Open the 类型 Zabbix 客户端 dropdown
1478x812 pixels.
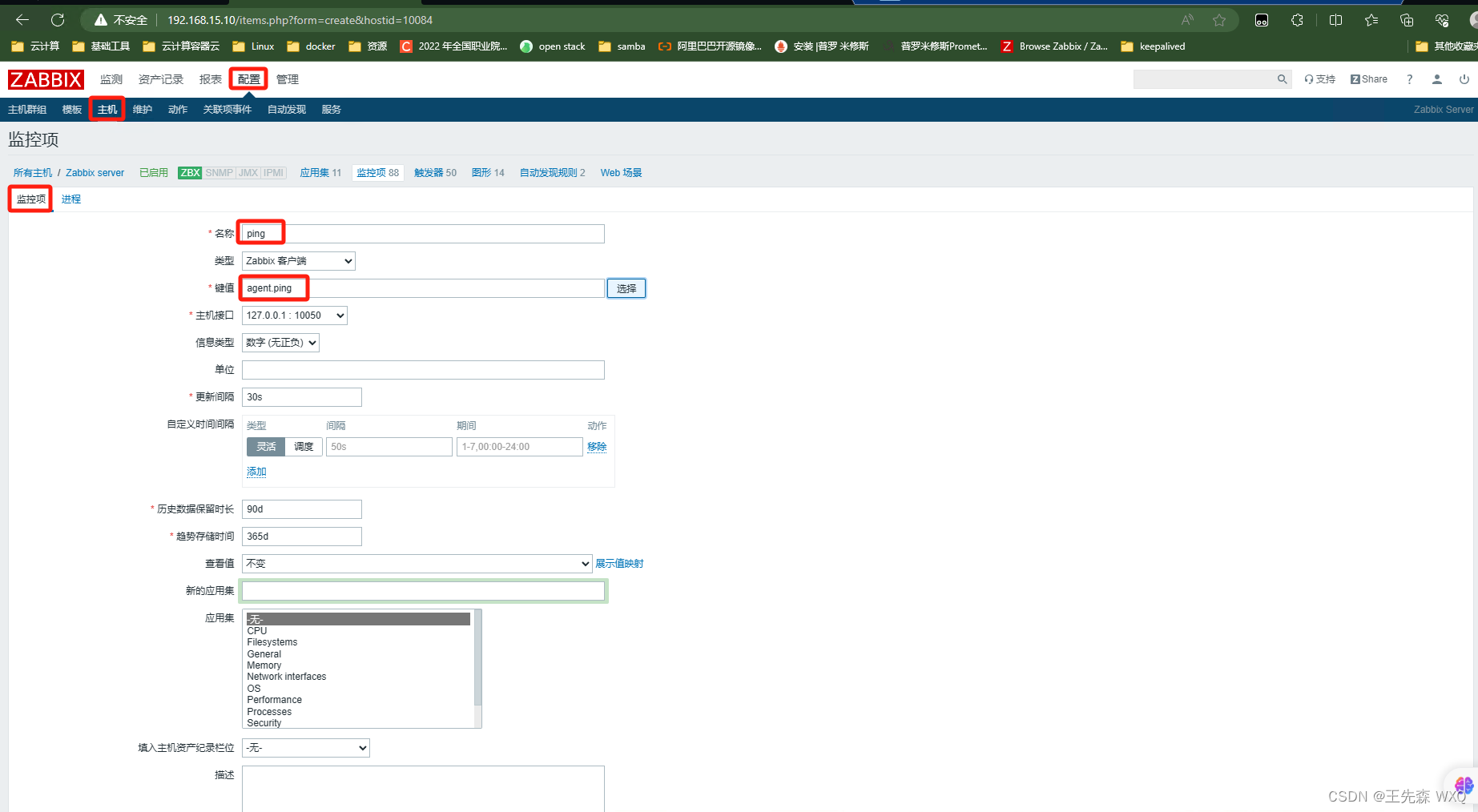point(299,261)
